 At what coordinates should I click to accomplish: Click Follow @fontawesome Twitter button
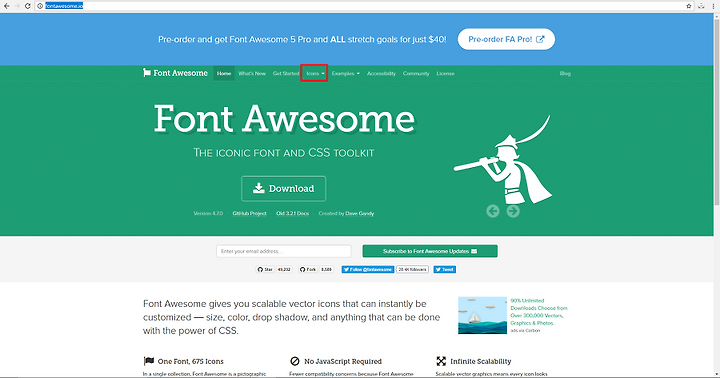(x=368, y=270)
